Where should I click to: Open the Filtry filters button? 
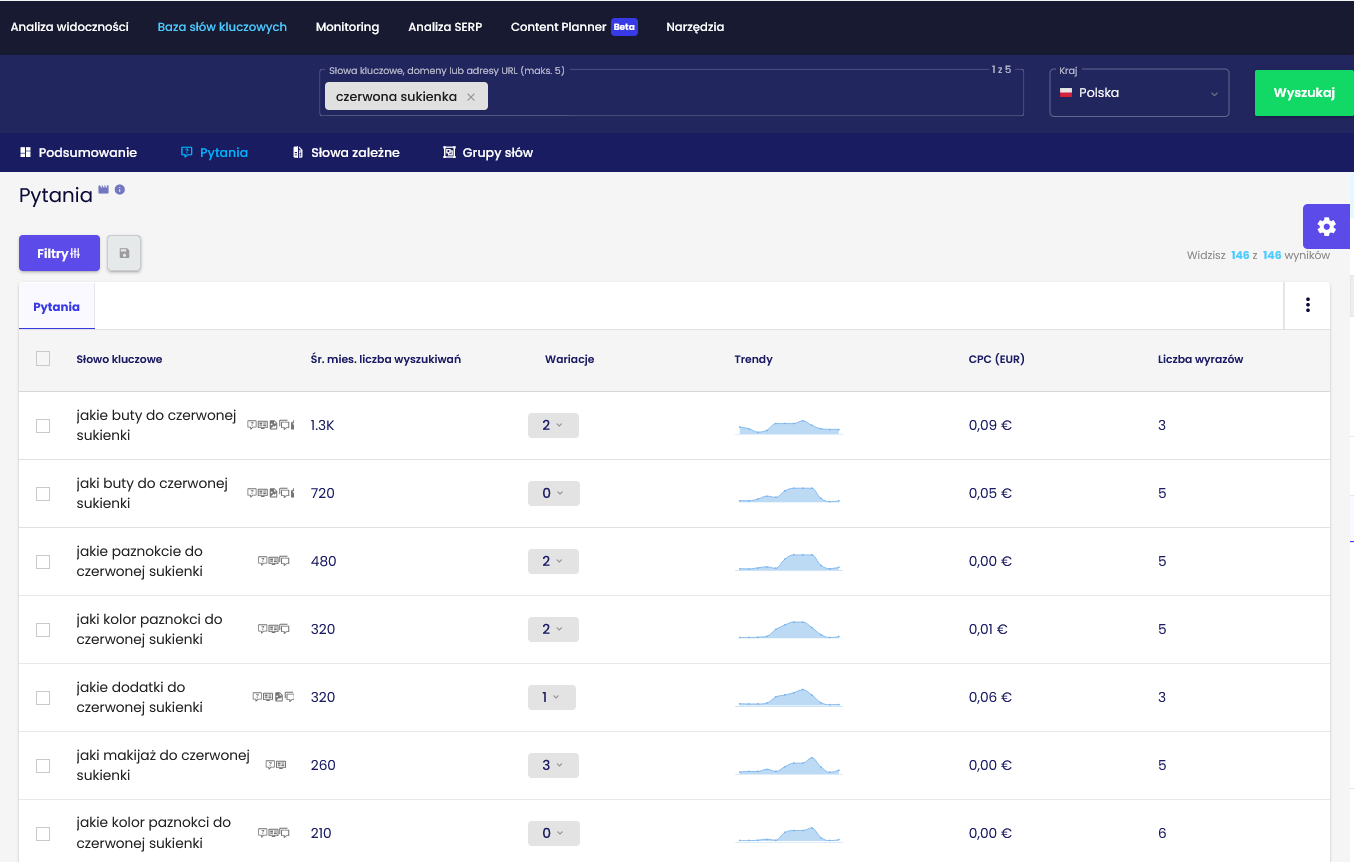(x=59, y=253)
